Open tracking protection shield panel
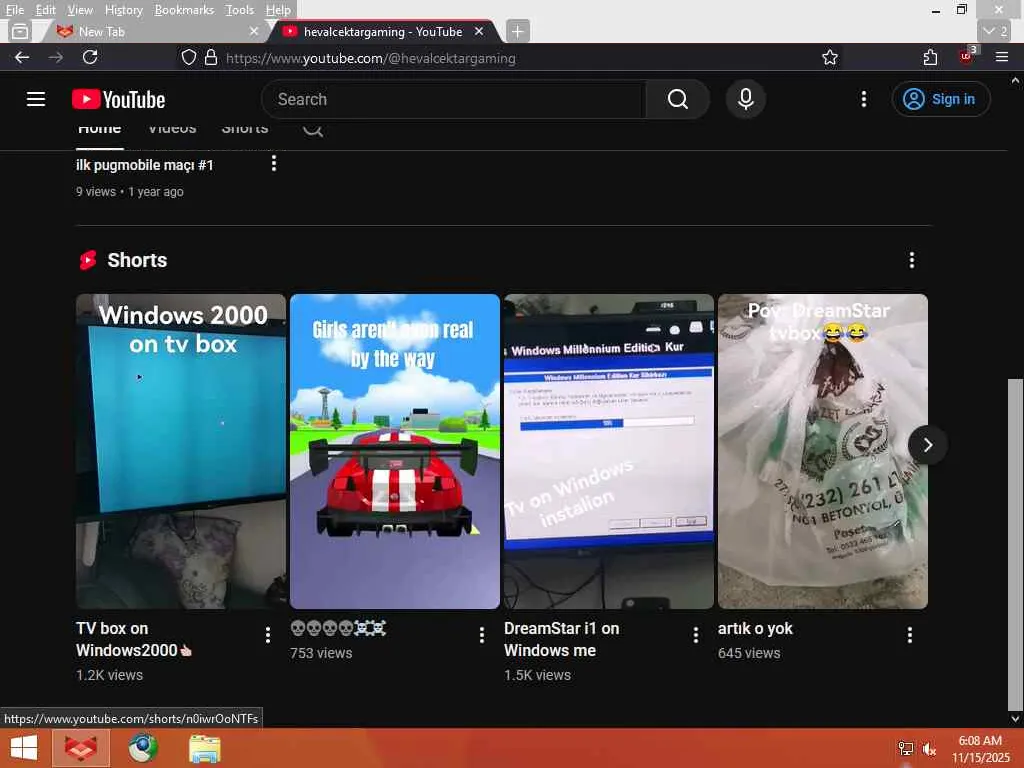Image resolution: width=1024 pixels, height=768 pixels. (189, 57)
